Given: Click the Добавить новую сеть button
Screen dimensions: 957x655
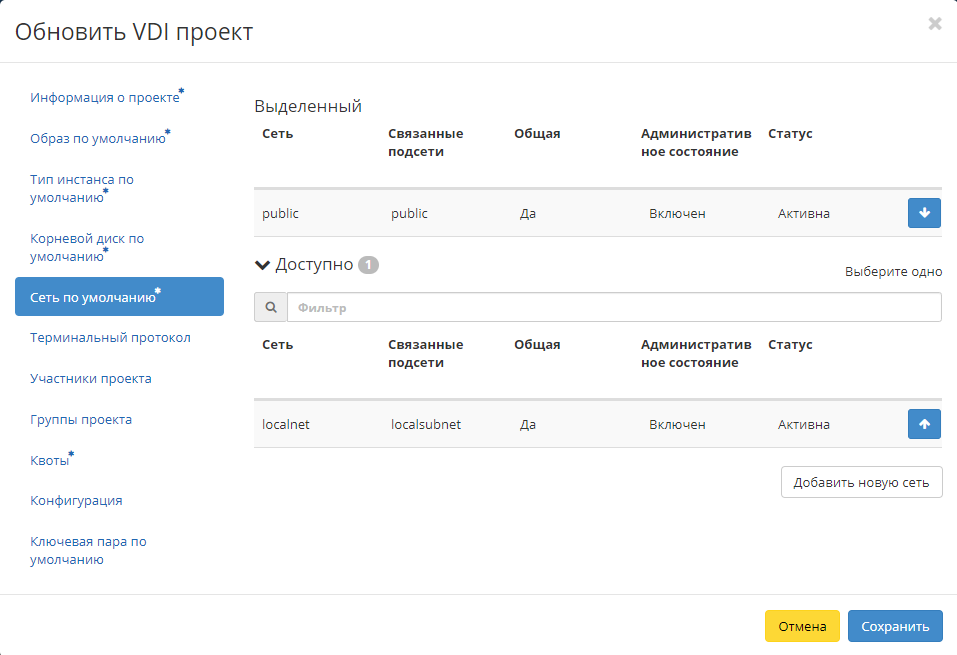Looking at the screenshot, I should tap(861, 482).
